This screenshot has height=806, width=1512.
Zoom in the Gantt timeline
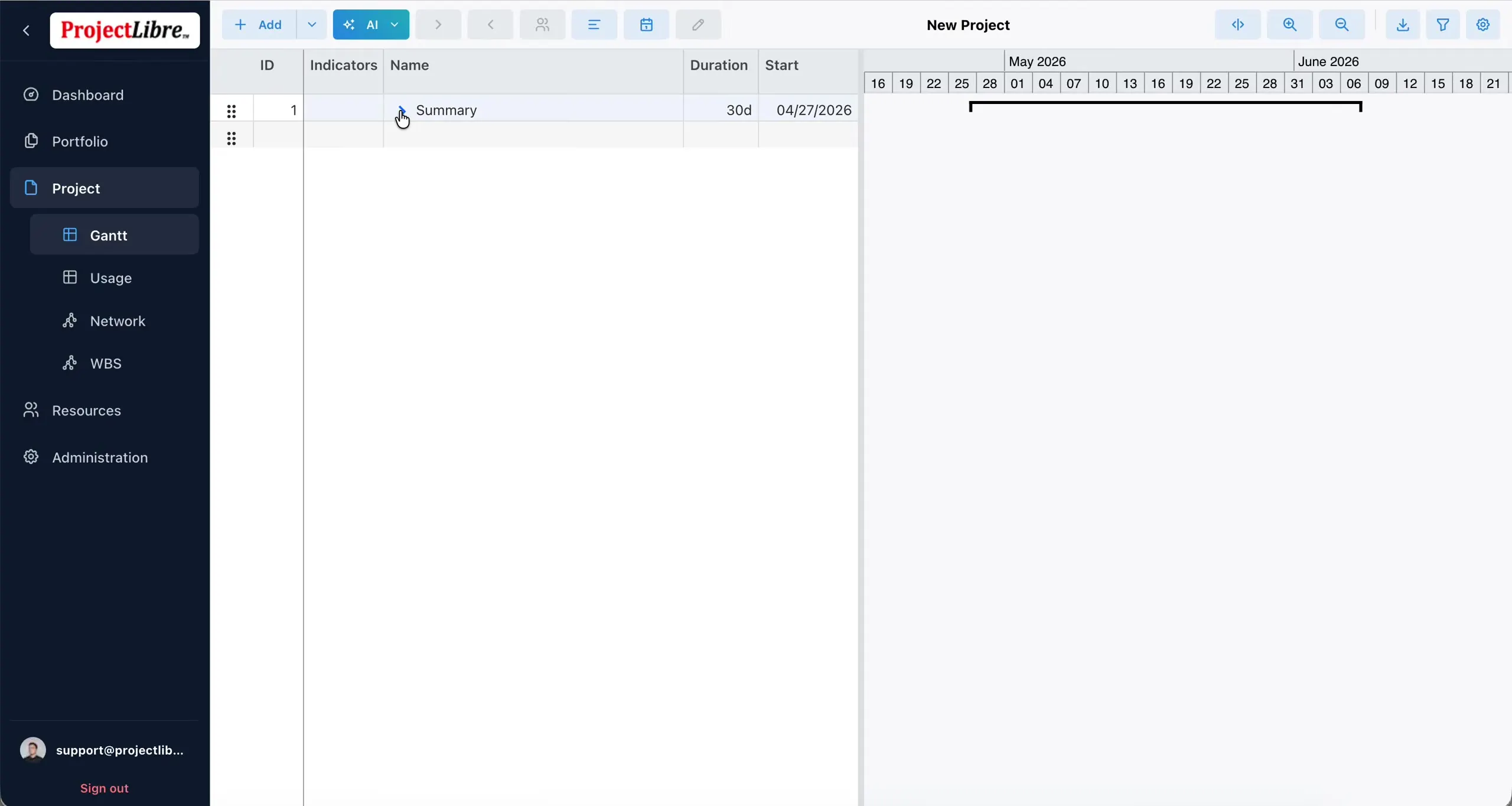pyautogui.click(x=1290, y=25)
